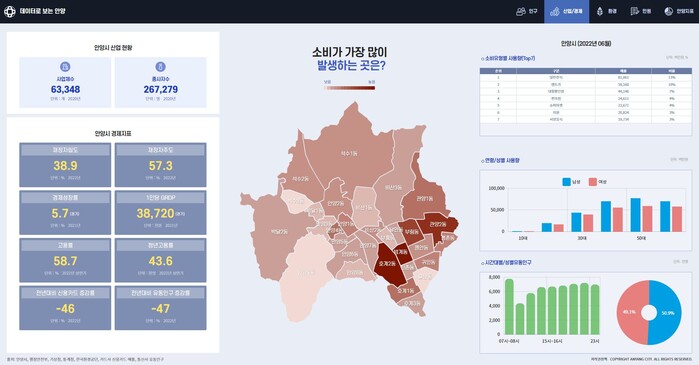
Task: Click the 종사자수 worker icon
Action: click(x=160, y=67)
